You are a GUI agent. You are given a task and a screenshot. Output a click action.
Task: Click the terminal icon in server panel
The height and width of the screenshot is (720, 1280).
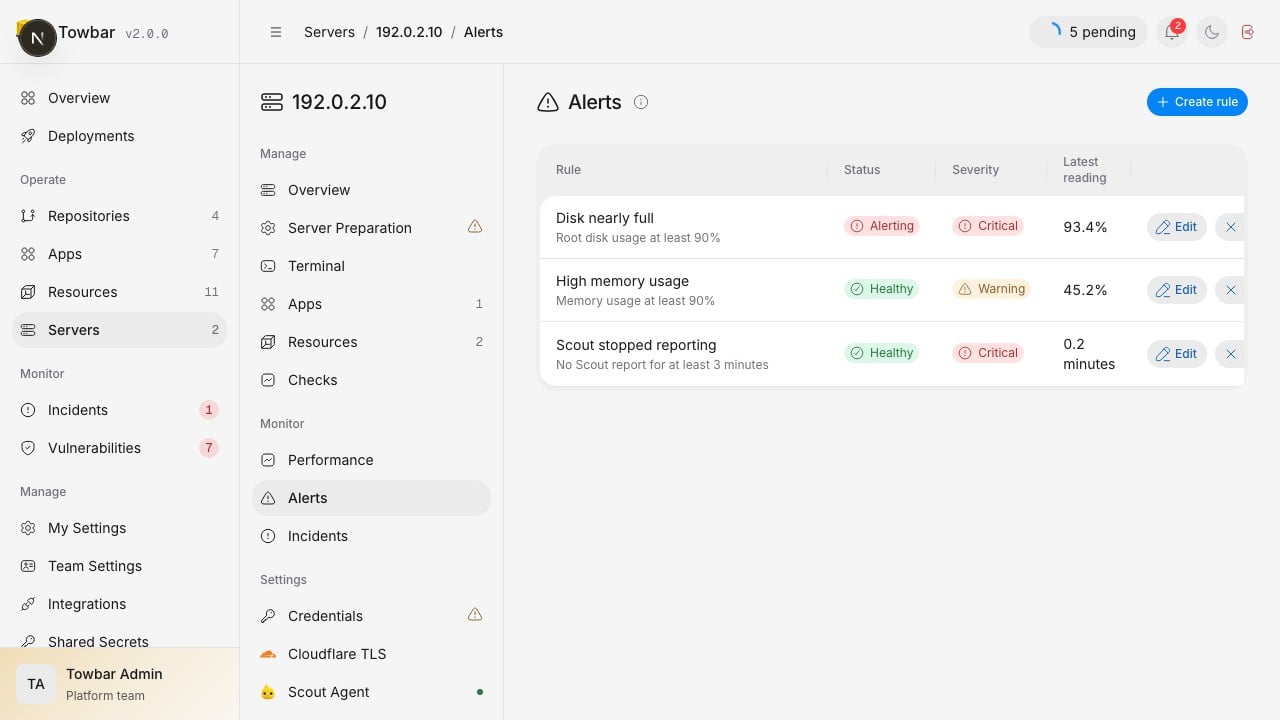268,266
